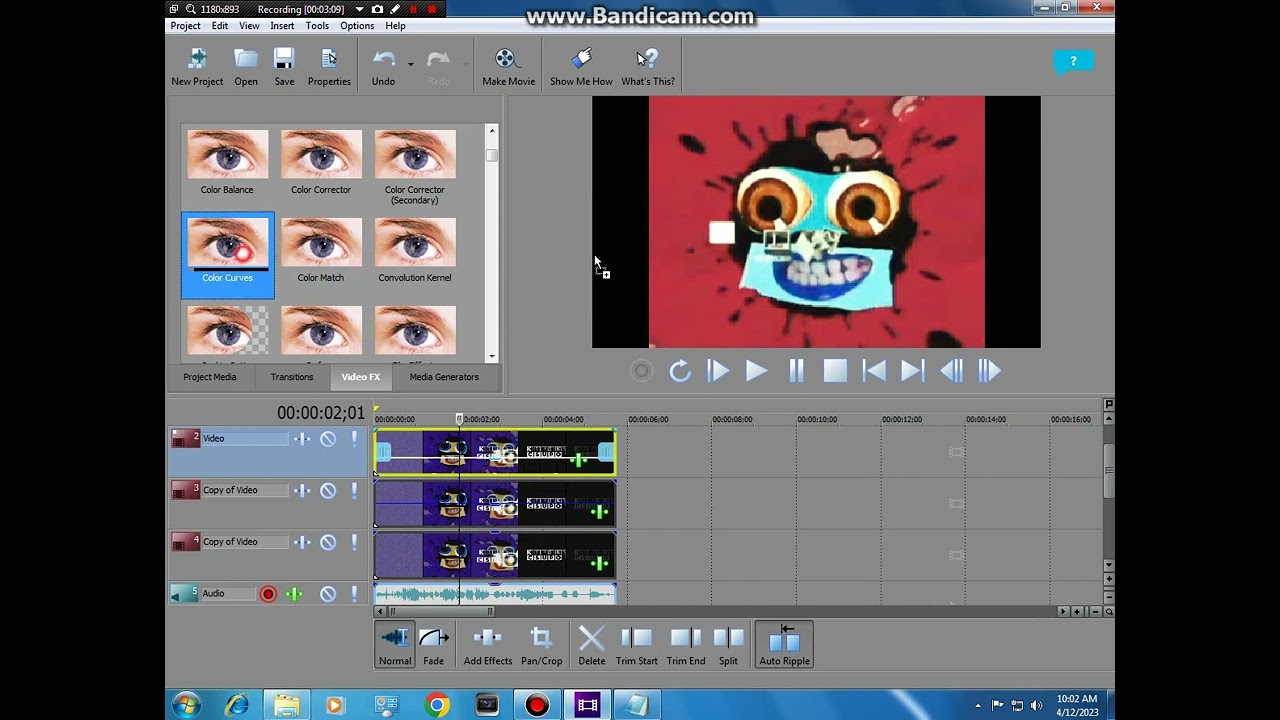Open the Windows Start menu

pyautogui.click(x=187, y=706)
